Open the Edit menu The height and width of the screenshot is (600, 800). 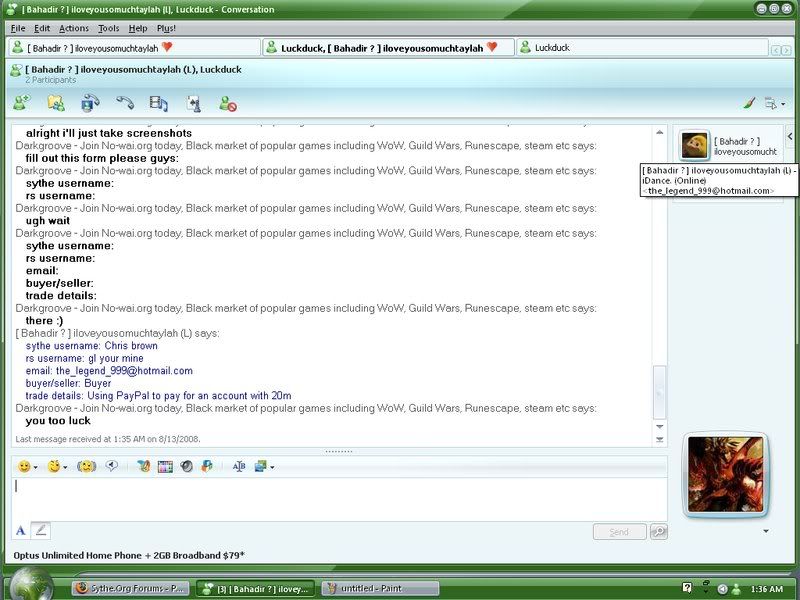(42, 29)
